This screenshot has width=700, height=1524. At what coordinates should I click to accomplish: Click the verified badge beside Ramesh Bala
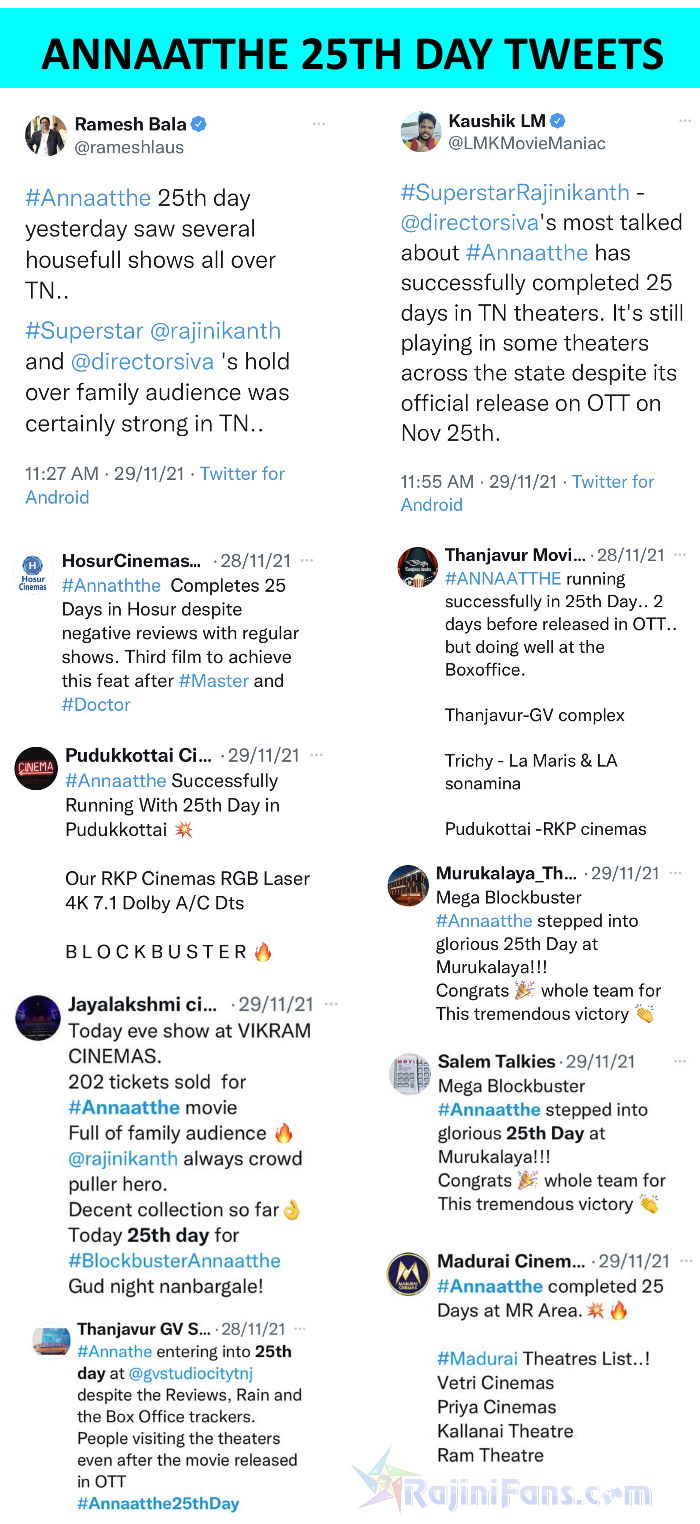click(199, 124)
